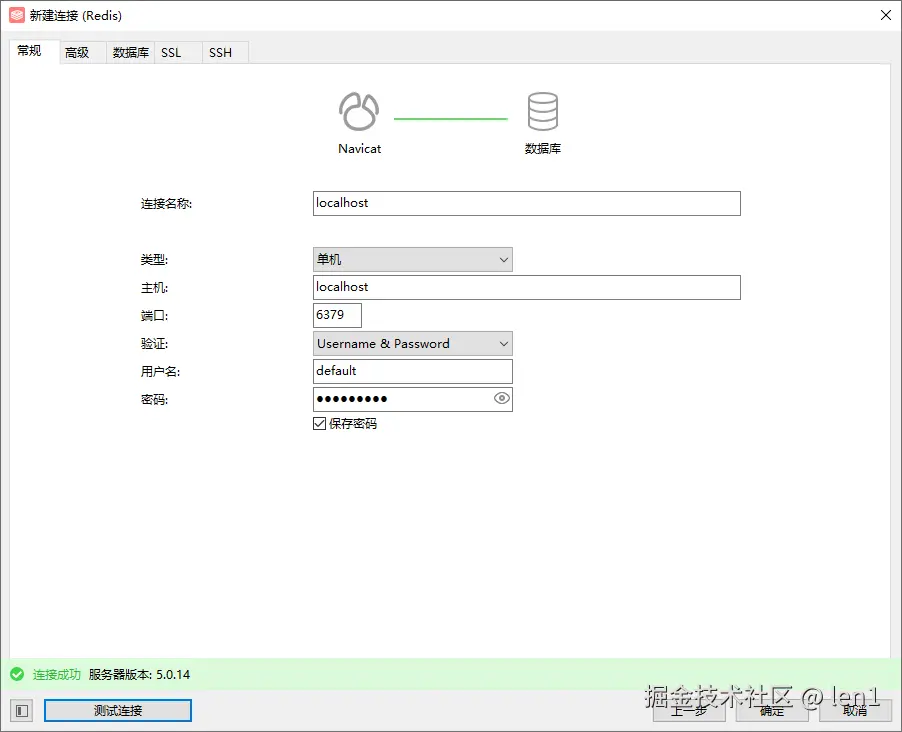Click the Navicat label under the logo
Image resolution: width=902 pixels, height=732 pixels.
[x=360, y=148]
